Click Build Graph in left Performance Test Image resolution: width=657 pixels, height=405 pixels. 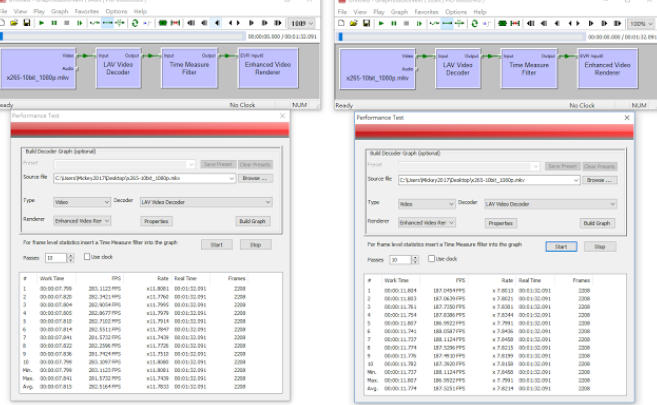tap(252, 221)
